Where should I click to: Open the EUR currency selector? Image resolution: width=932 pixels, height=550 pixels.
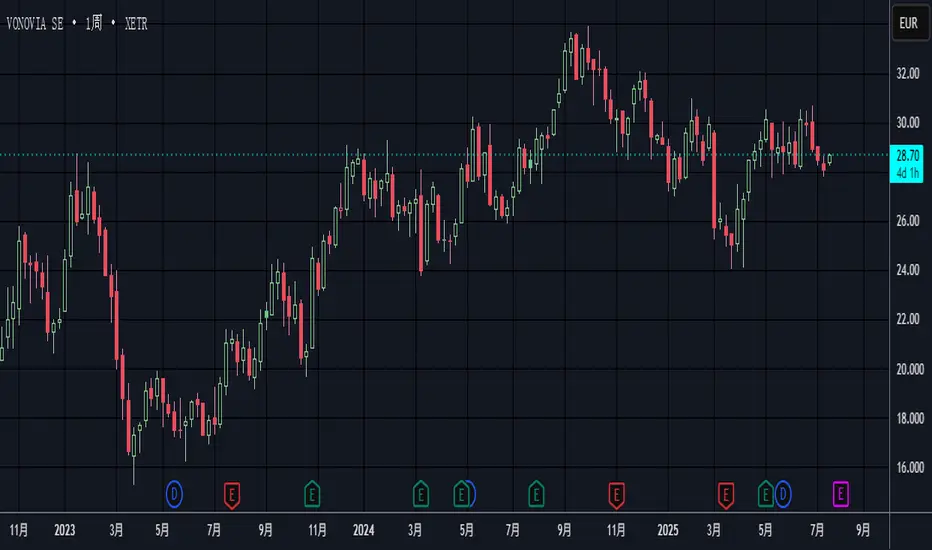tap(909, 21)
